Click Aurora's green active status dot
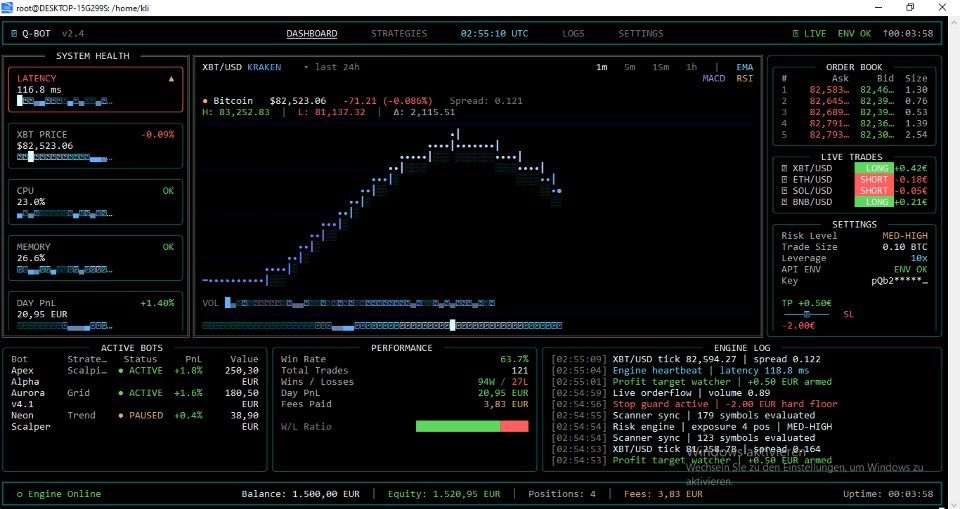Viewport: 960px width, 509px height. [x=121, y=393]
